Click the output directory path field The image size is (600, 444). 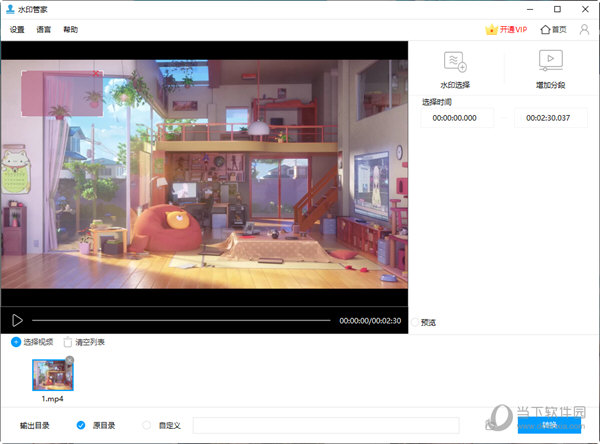(x=326, y=425)
